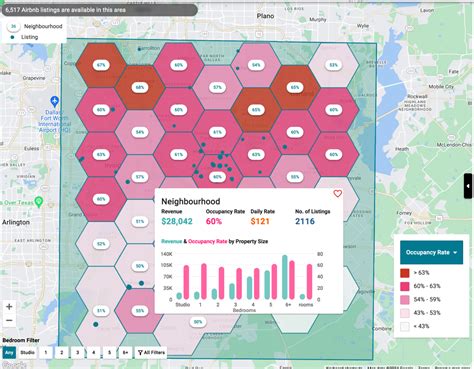Filter listings to 2 bedrooms
474x369 pixels.
pyautogui.click(x=62, y=353)
